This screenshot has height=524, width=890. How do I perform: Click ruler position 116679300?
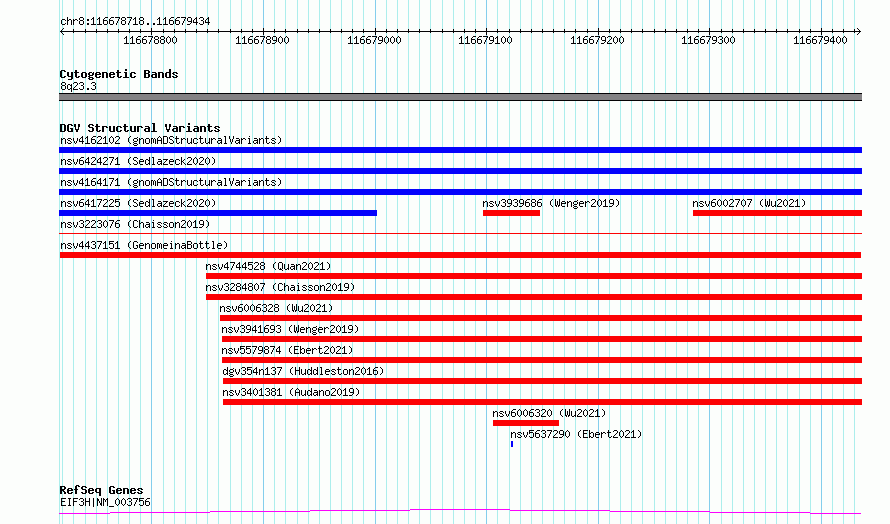[708, 40]
